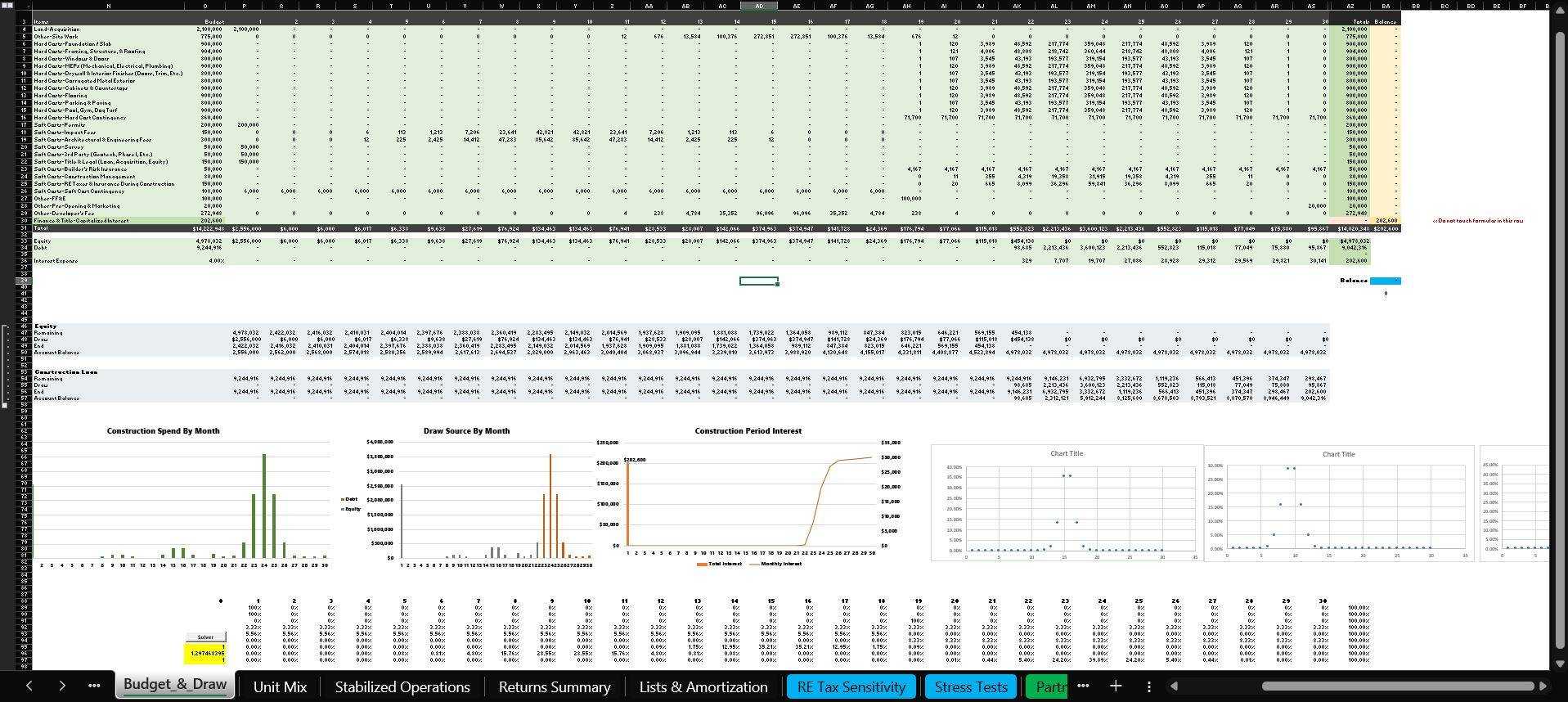Switch to the Budget_&_Draw sheet tab
Image resolution: width=1568 pixels, height=702 pixels.
point(175,685)
